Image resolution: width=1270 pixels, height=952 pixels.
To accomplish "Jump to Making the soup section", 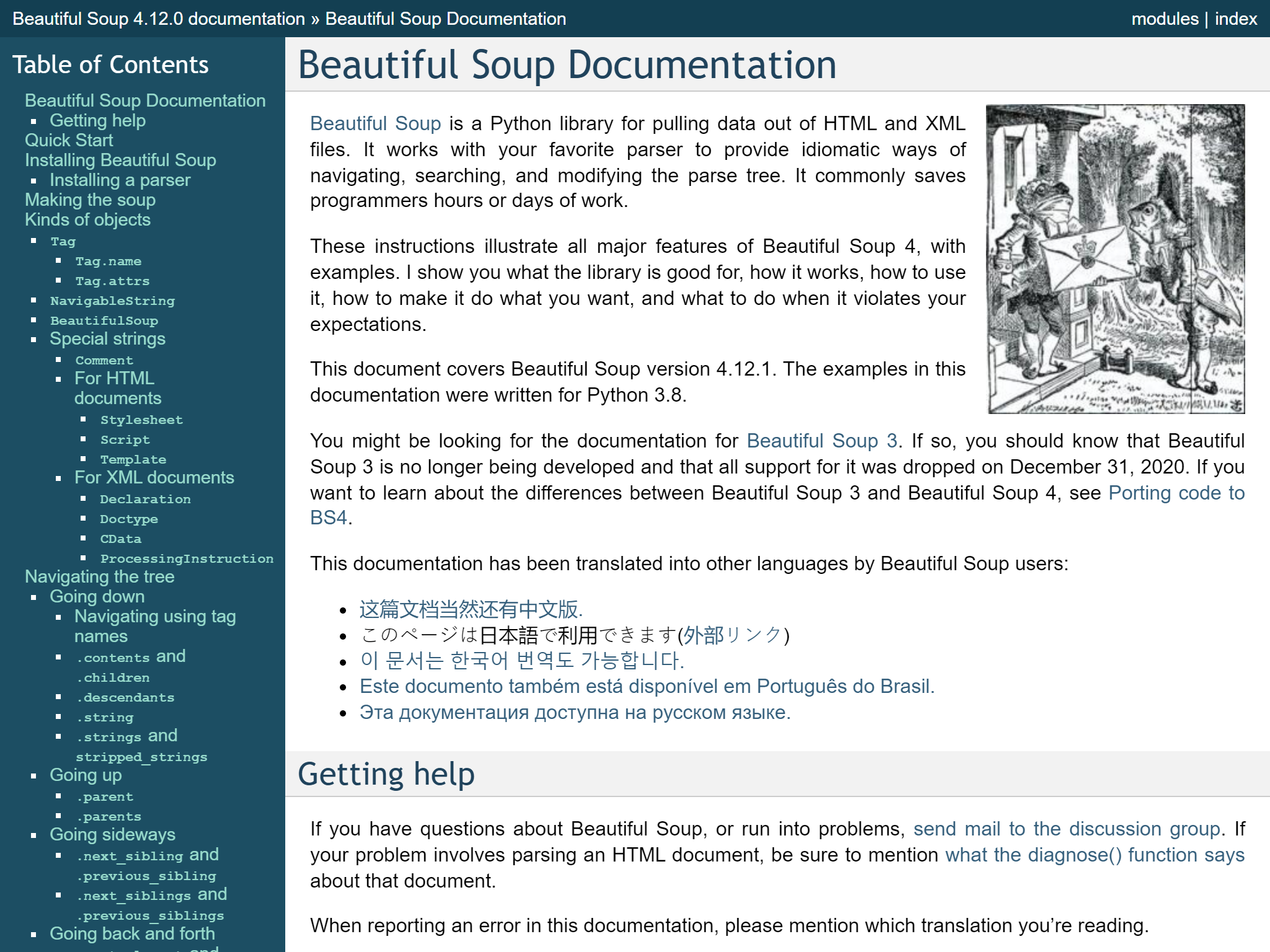I will click(90, 200).
